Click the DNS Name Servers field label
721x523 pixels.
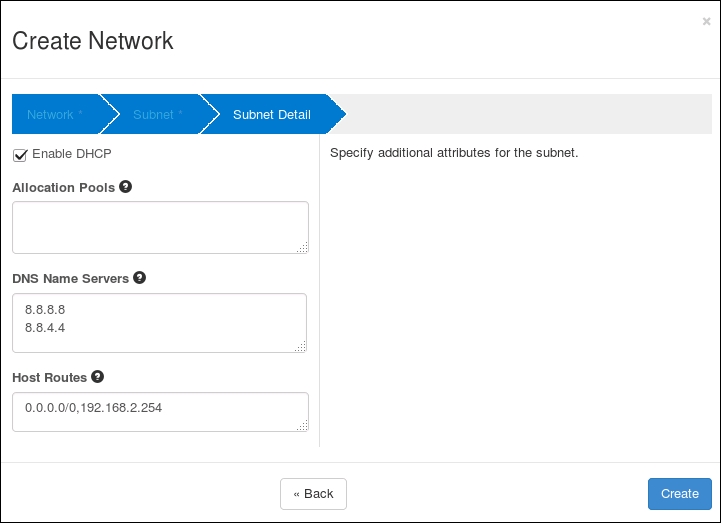(x=70, y=279)
